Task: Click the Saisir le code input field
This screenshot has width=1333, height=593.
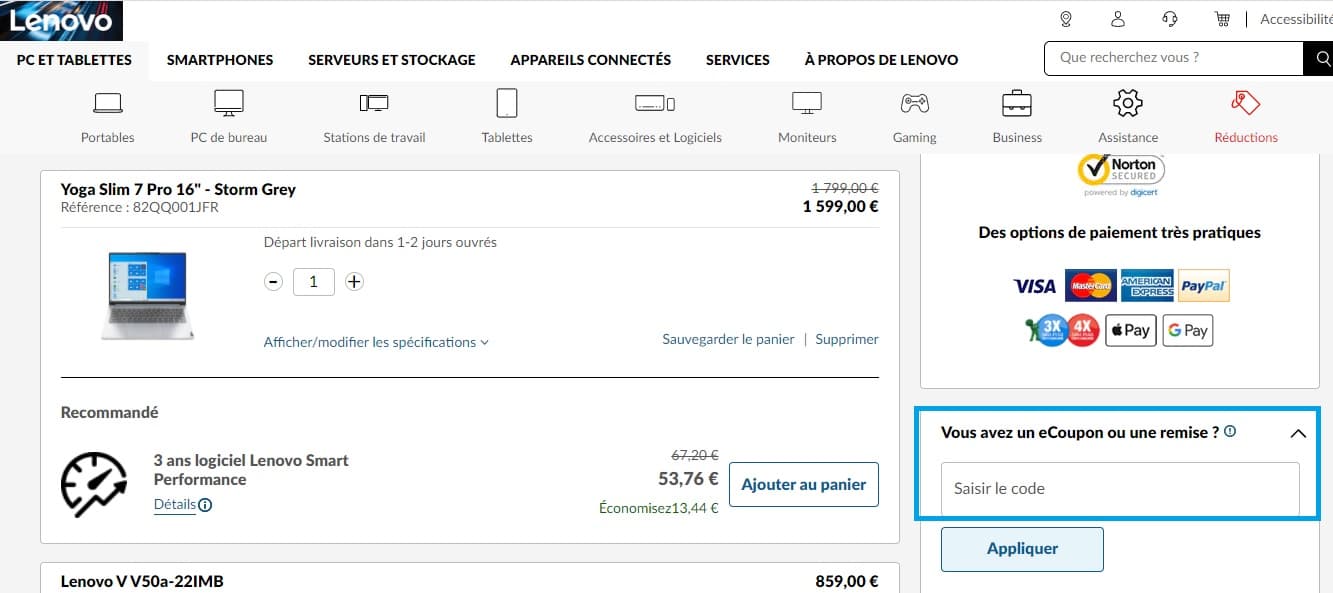Action: point(1118,489)
